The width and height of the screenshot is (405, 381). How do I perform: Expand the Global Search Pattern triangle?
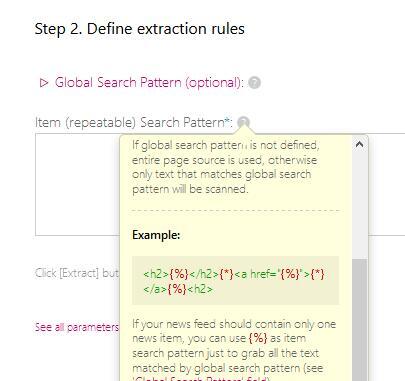(x=44, y=83)
